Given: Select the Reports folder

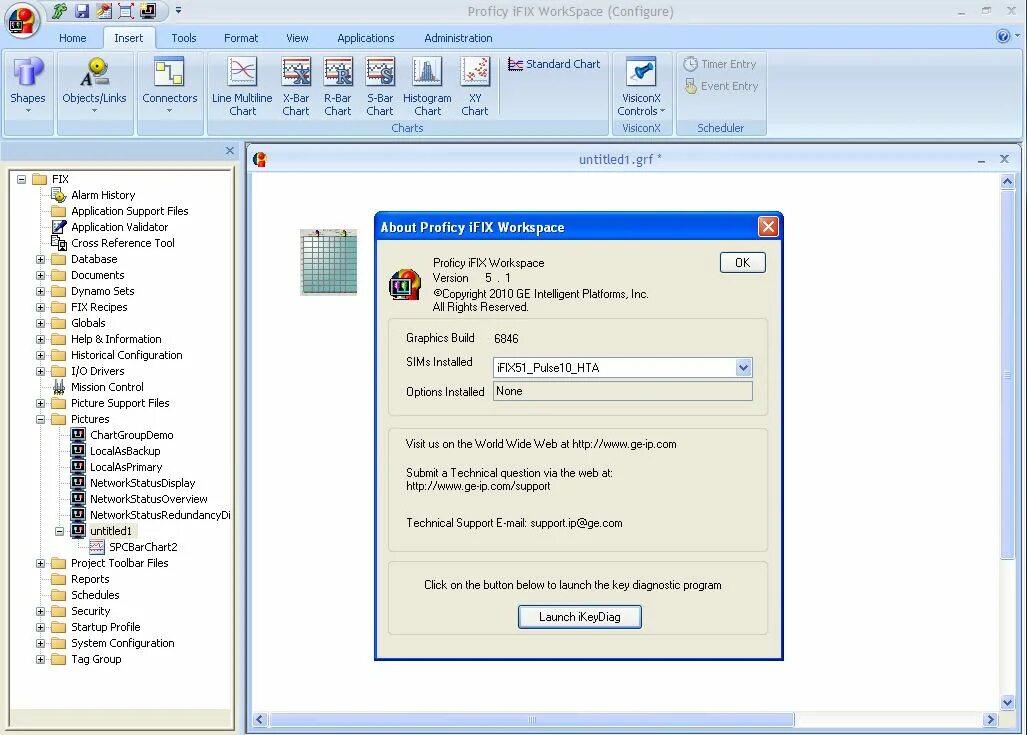Looking at the screenshot, I should 90,579.
